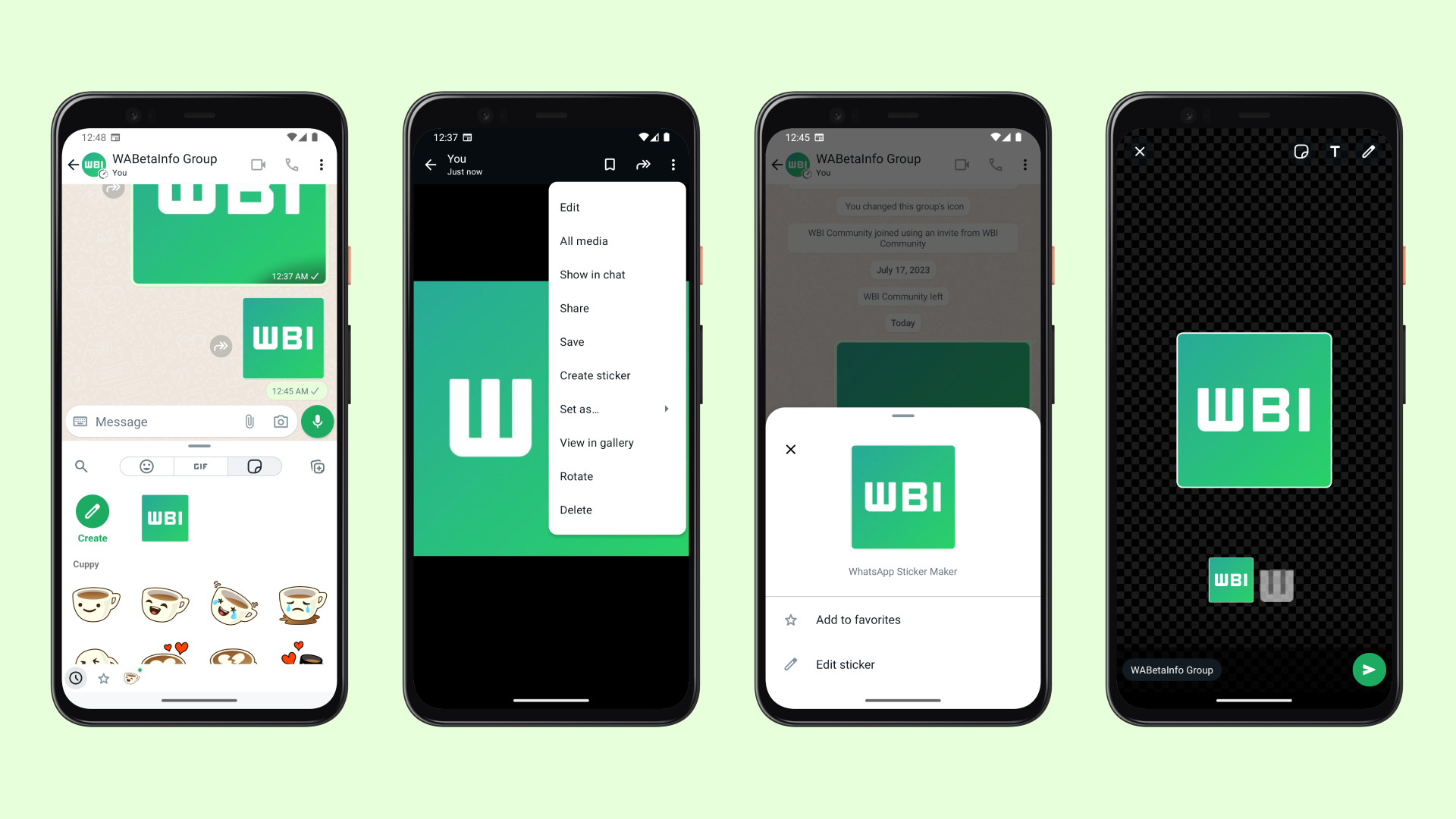This screenshot has height=819, width=1456.
Task: Tap the voice message microphone icon
Action: [x=318, y=420]
